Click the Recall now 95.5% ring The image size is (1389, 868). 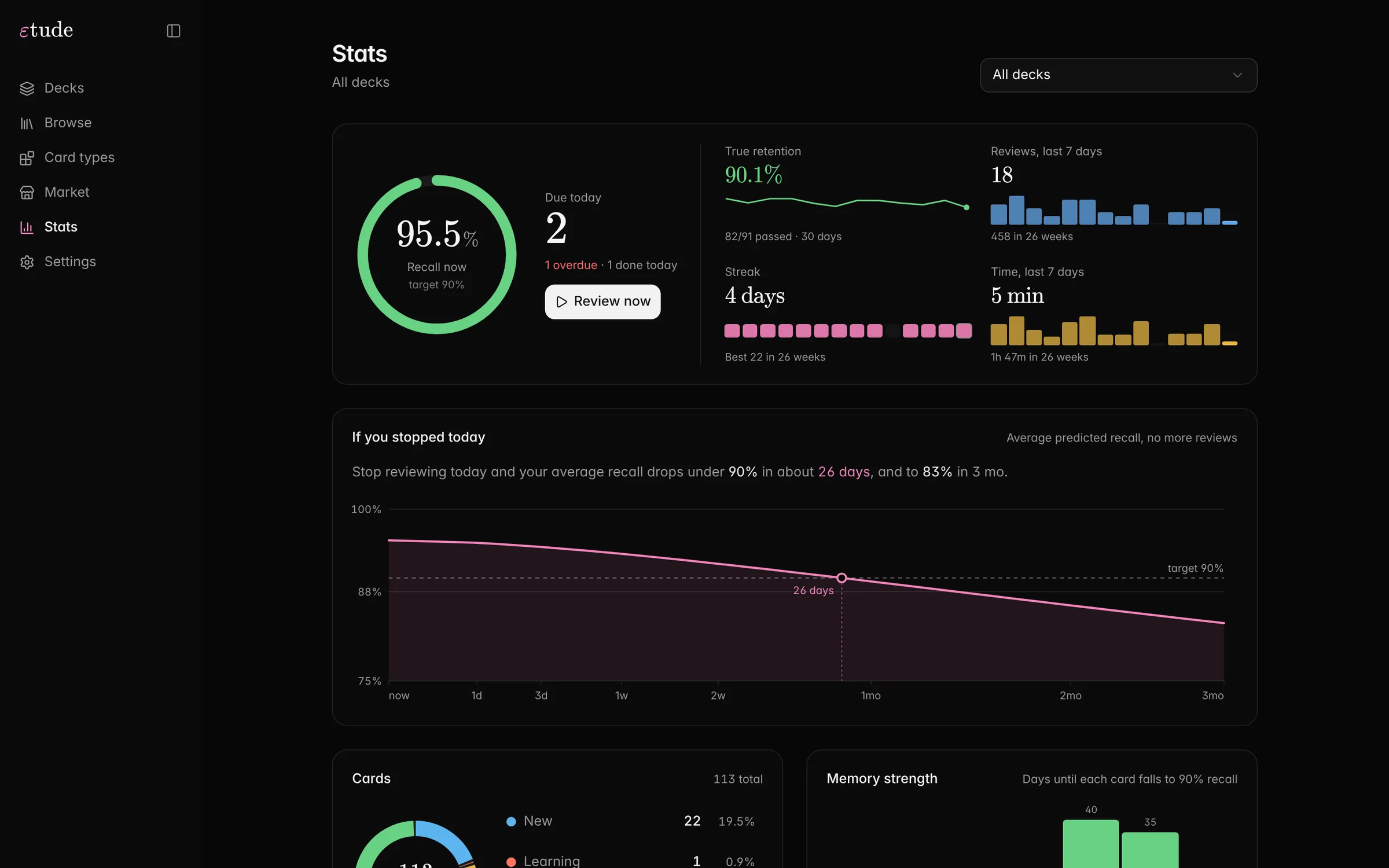(x=437, y=255)
